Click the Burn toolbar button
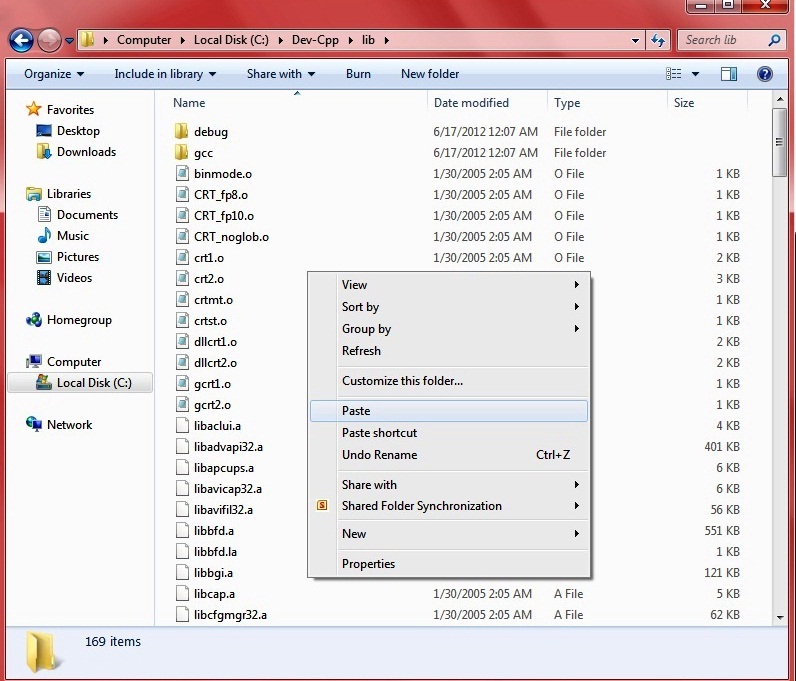The width and height of the screenshot is (796, 681). point(358,74)
